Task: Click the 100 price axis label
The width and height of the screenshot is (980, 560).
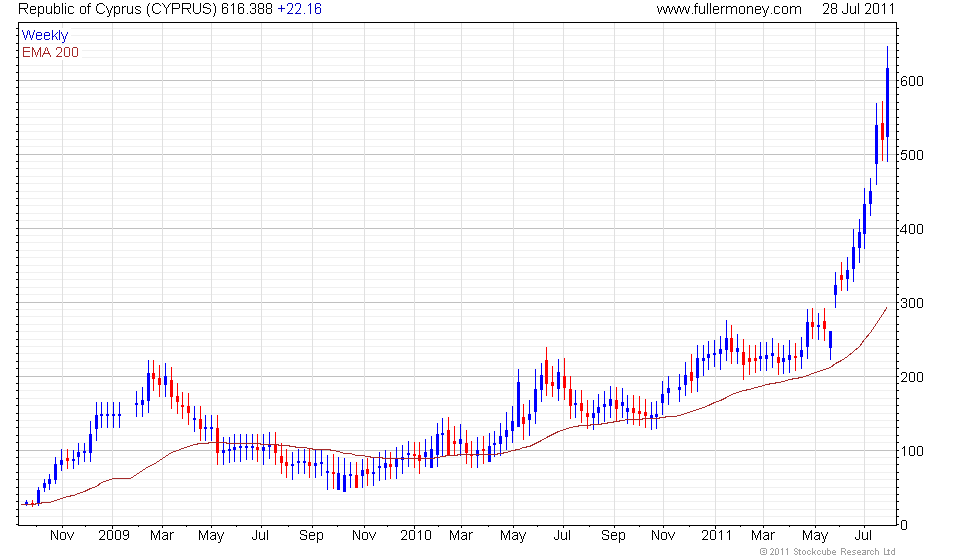Action: [x=910, y=451]
